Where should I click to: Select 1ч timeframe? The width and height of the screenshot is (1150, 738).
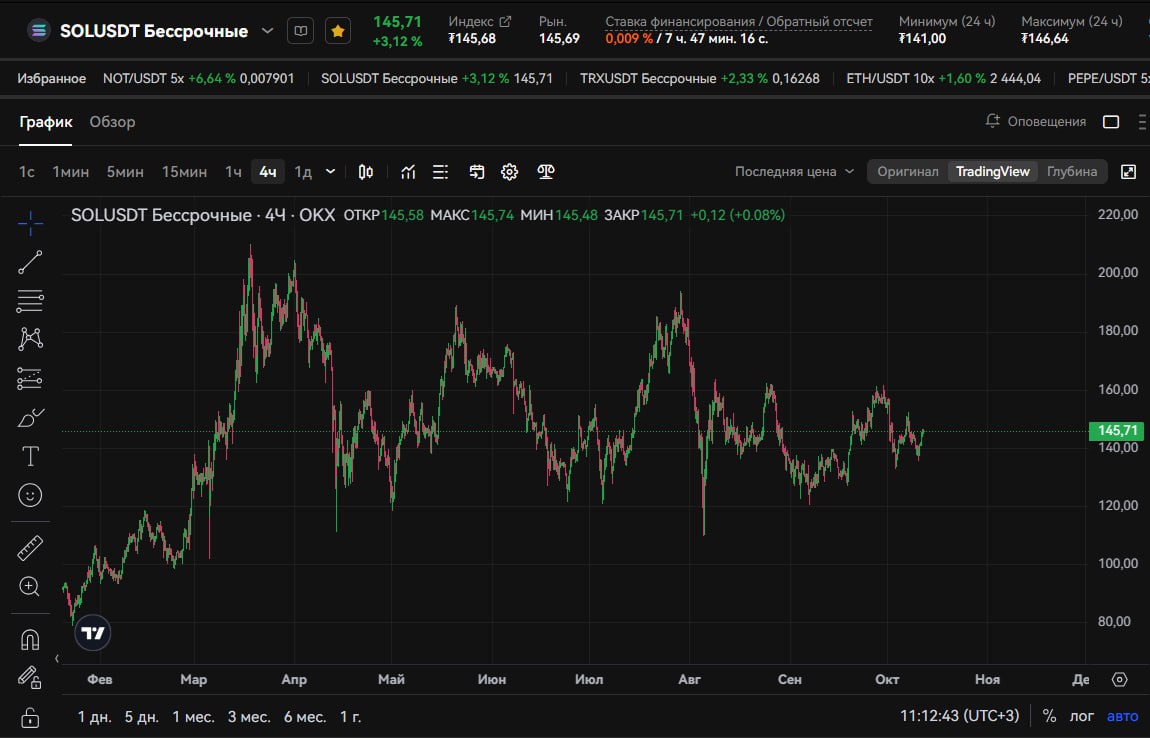click(233, 172)
